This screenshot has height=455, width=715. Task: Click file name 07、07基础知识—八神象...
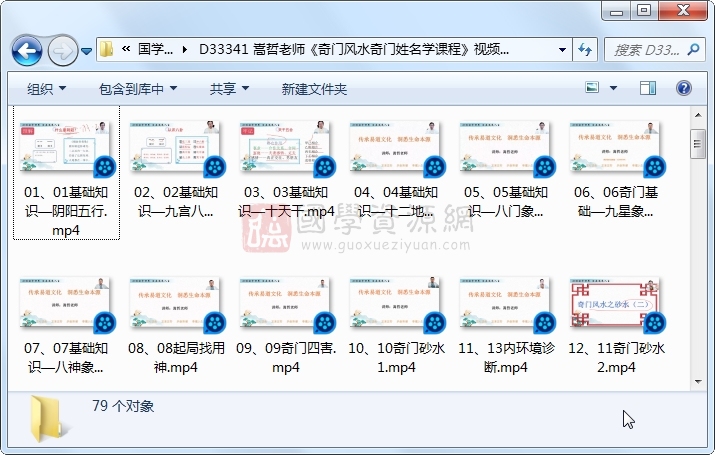66,357
